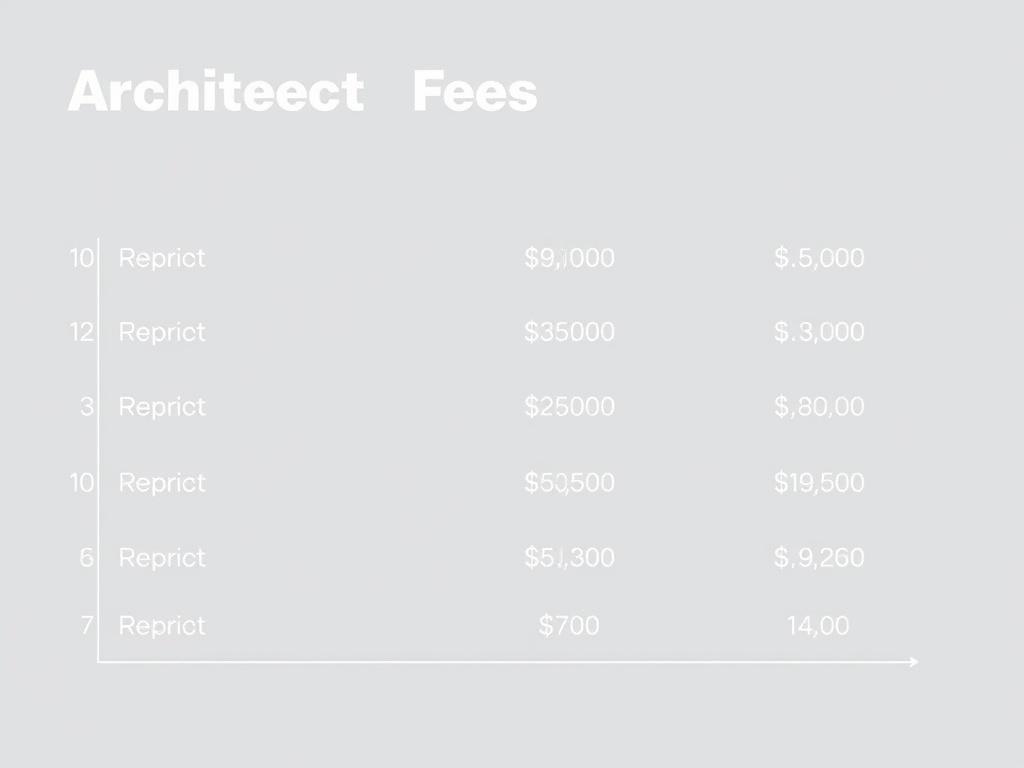Select row number 12
This screenshot has height=768, width=1024.
[81, 332]
